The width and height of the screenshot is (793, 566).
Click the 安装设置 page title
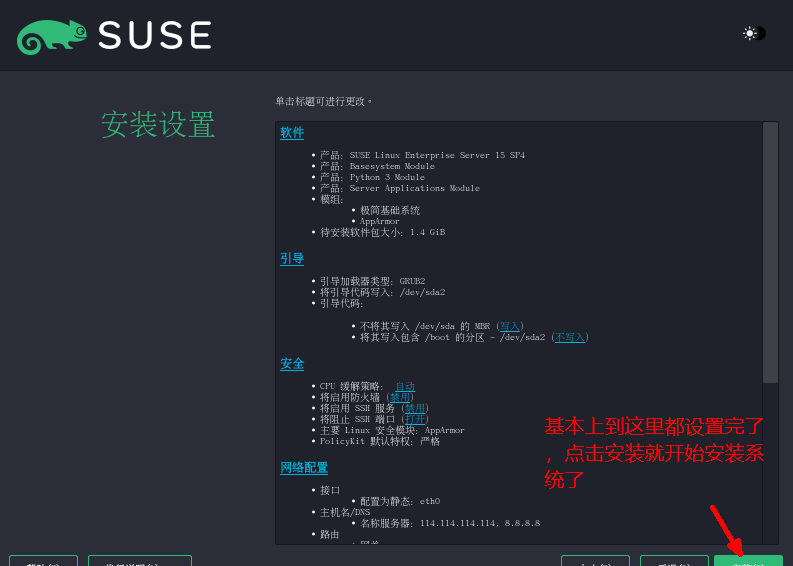(x=158, y=124)
